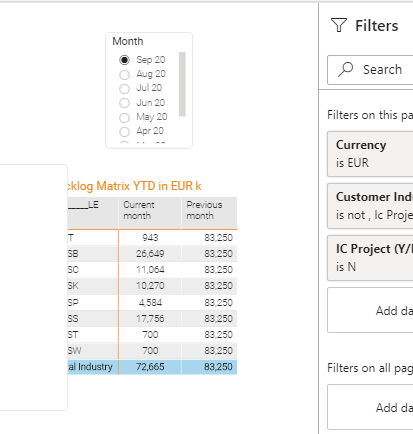Image resolution: width=413 pixels, height=434 pixels.
Task: Click the SC row label
Action: [73, 270]
